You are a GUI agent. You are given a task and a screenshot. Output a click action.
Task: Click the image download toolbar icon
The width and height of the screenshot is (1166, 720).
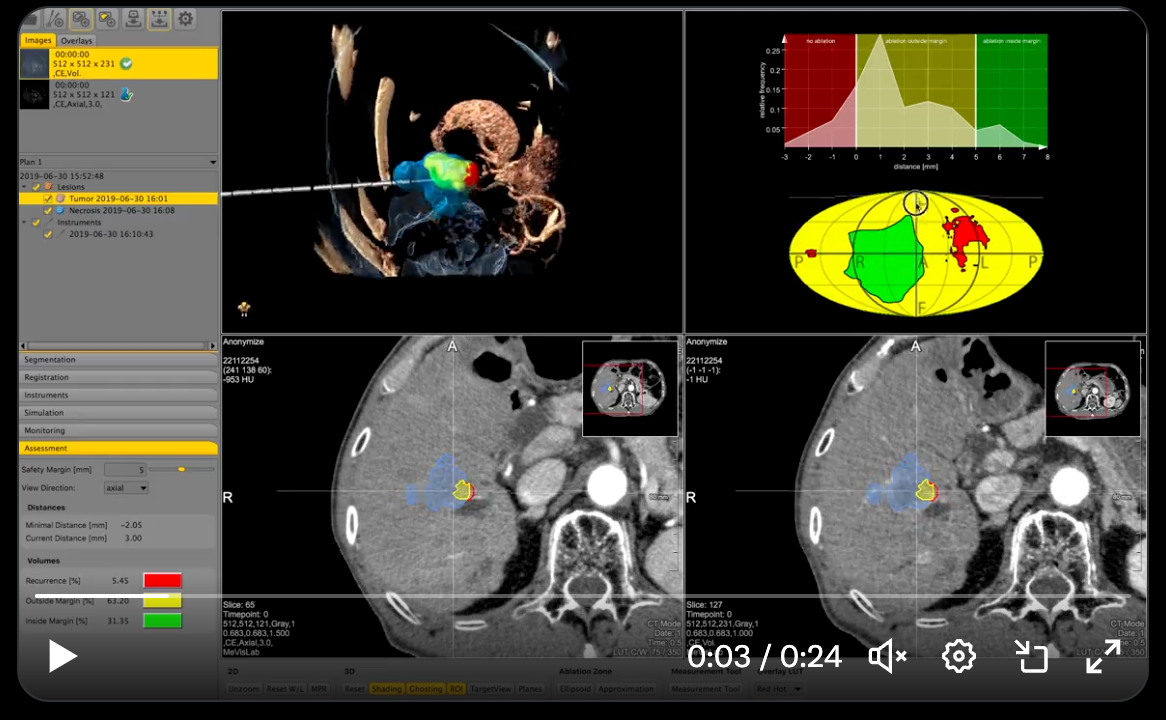pos(132,19)
